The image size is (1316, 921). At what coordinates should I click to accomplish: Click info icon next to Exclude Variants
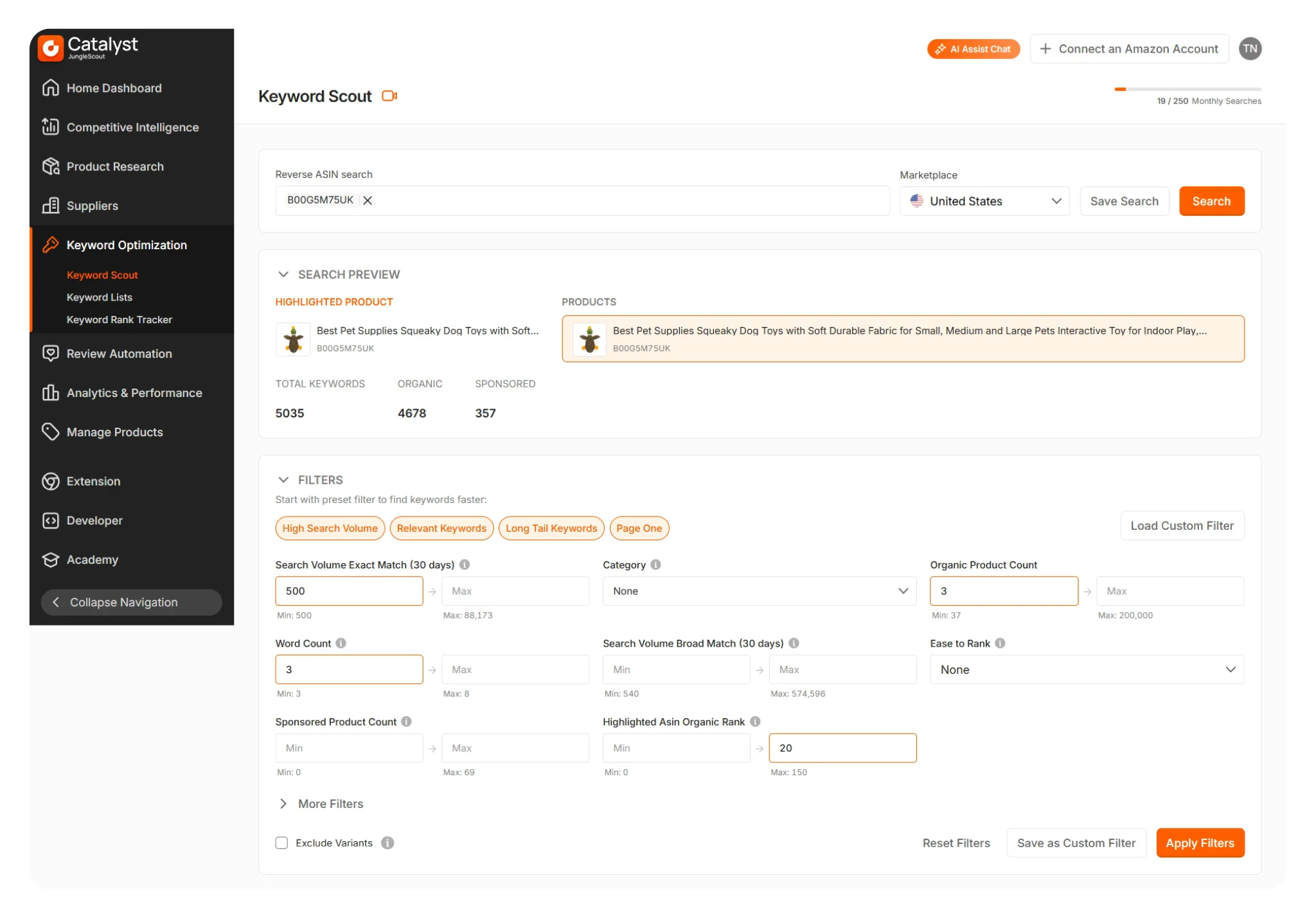pos(387,843)
